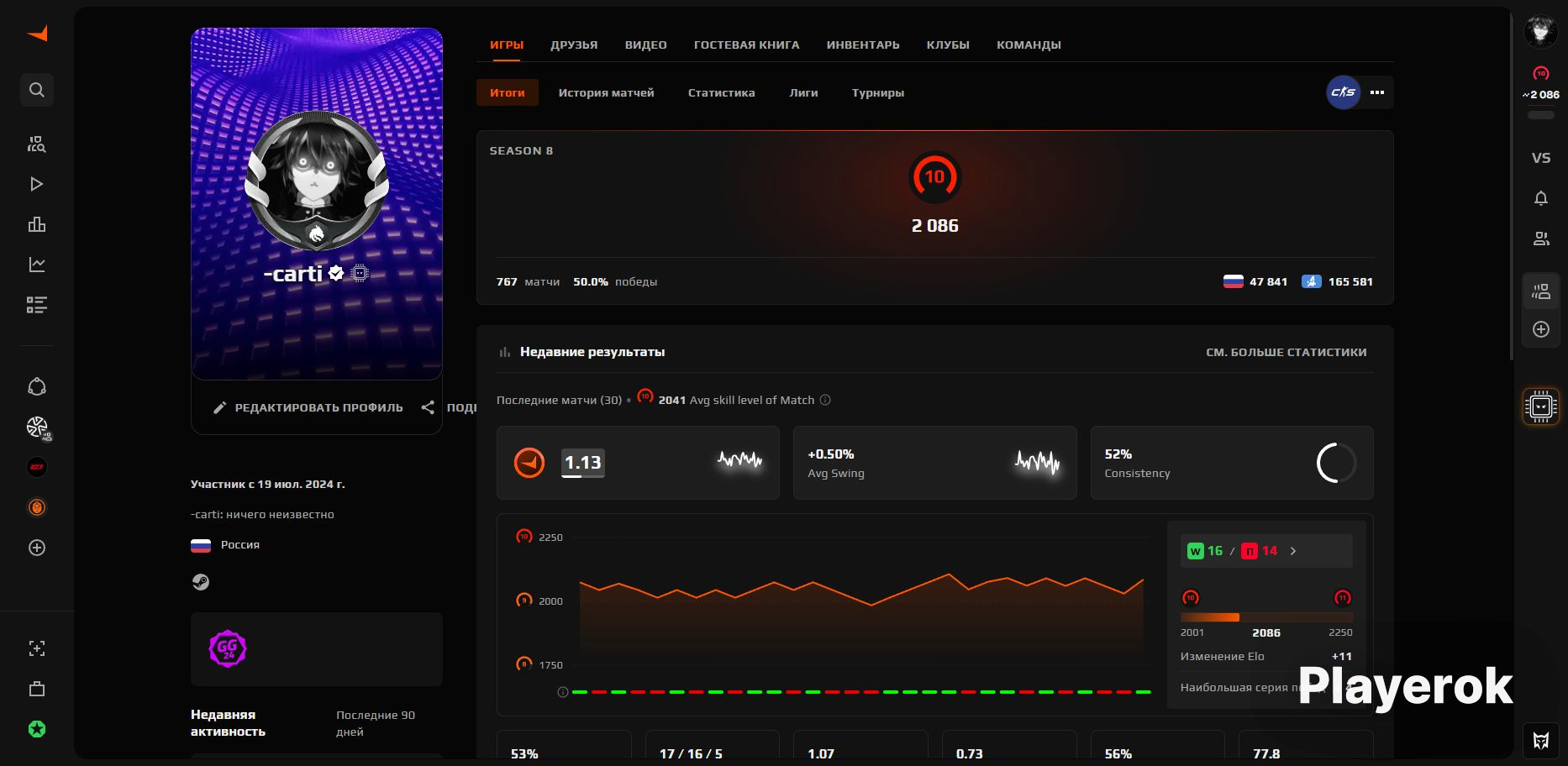Click the clubs circle icon in sidebar
Viewport: 1568px width, 766px height.
[37, 386]
